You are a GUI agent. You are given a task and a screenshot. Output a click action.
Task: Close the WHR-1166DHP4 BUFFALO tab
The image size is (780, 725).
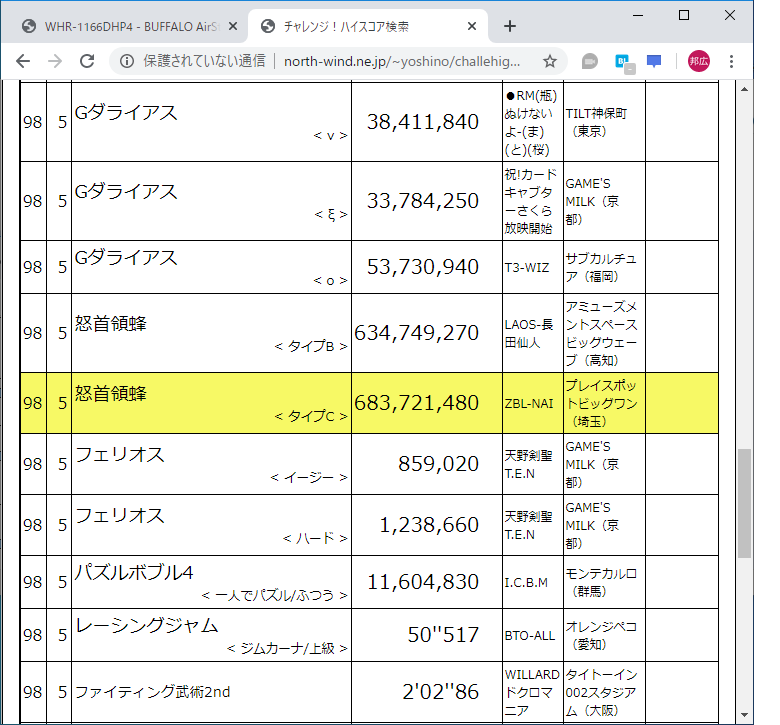coord(232,26)
